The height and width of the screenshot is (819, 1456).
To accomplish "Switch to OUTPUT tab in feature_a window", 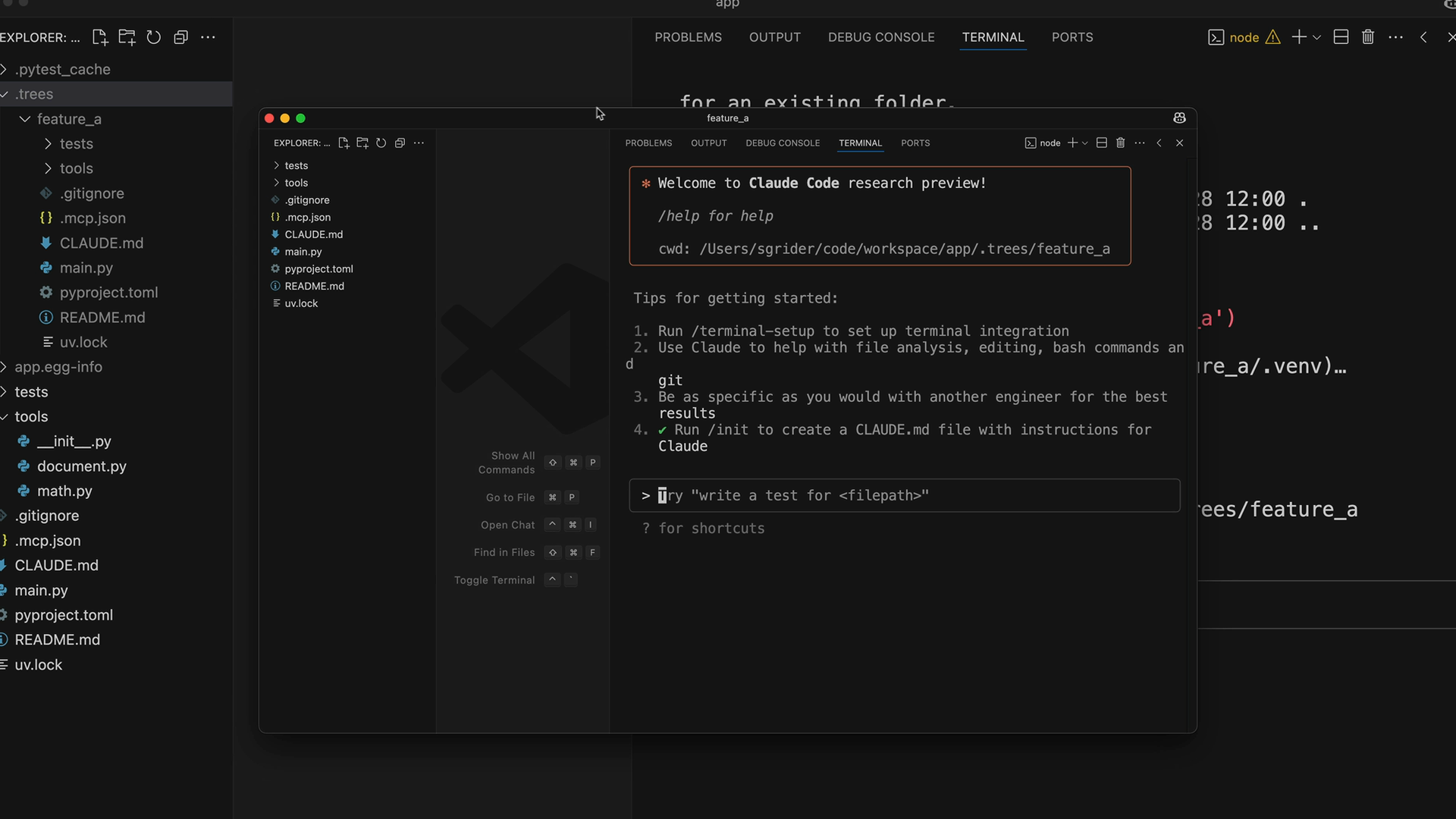I will pos(708,143).
